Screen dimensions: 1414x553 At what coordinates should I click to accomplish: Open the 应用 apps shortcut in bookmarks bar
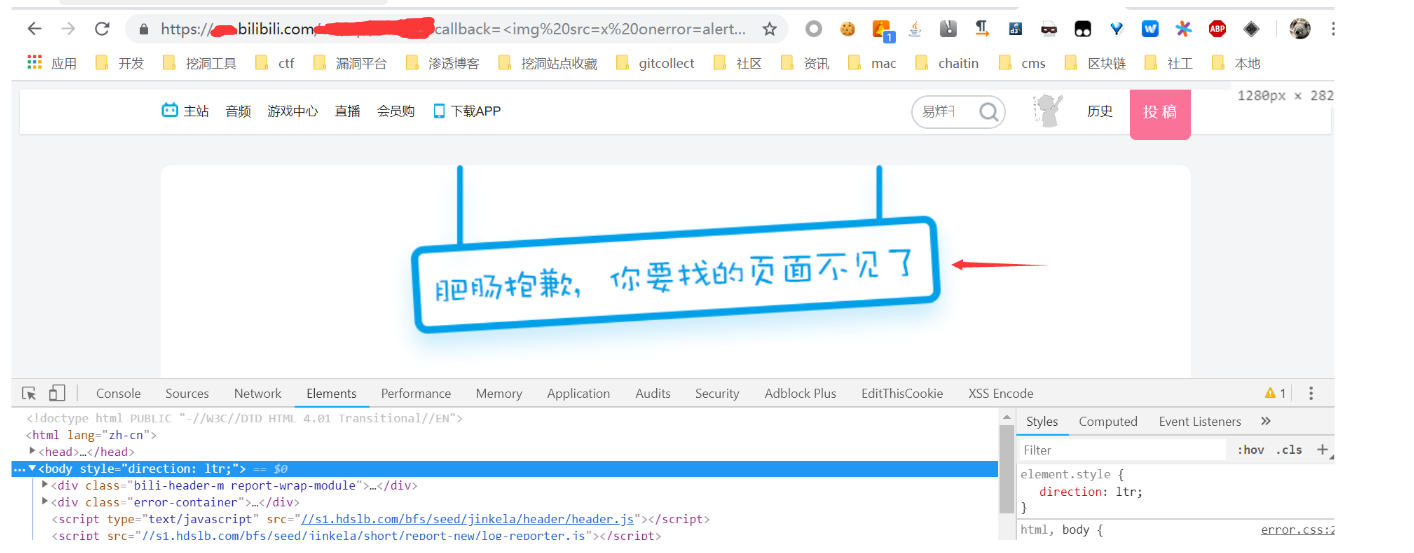click(52, 63)
